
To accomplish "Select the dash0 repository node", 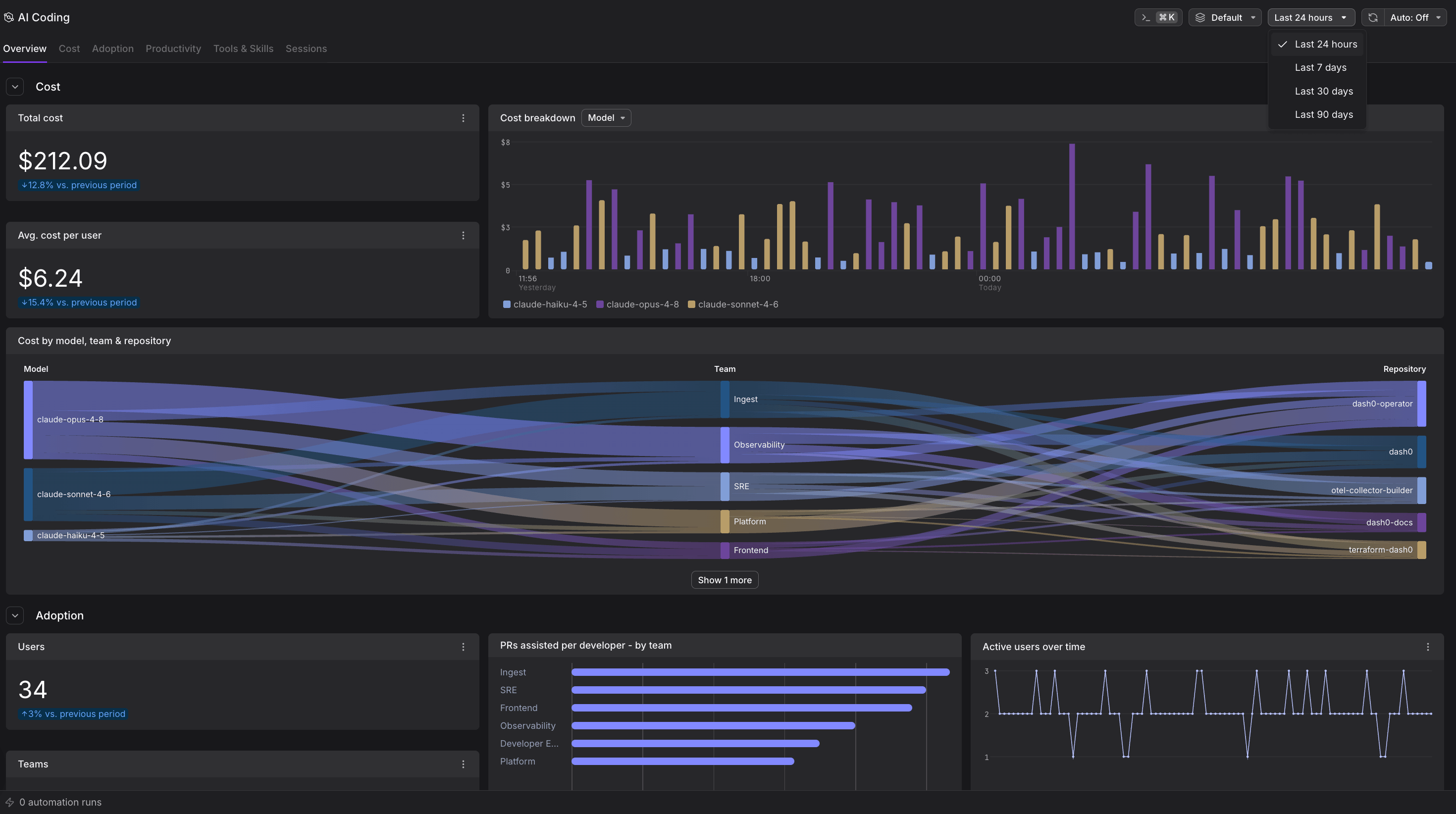I will point(1421,452).
